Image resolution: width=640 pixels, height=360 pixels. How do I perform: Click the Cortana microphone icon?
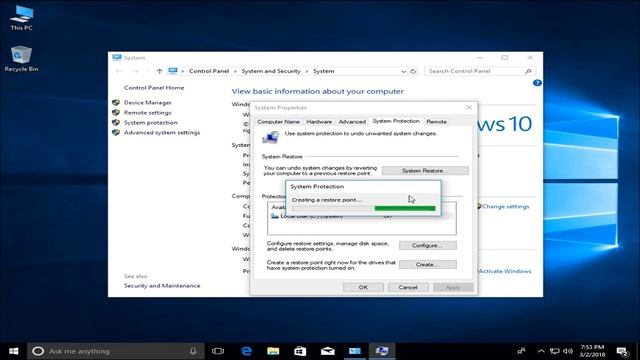point(193,351)
